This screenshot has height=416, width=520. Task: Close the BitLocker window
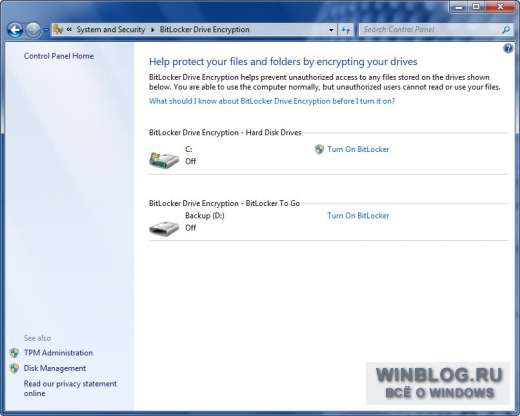[x=500, y=6]
